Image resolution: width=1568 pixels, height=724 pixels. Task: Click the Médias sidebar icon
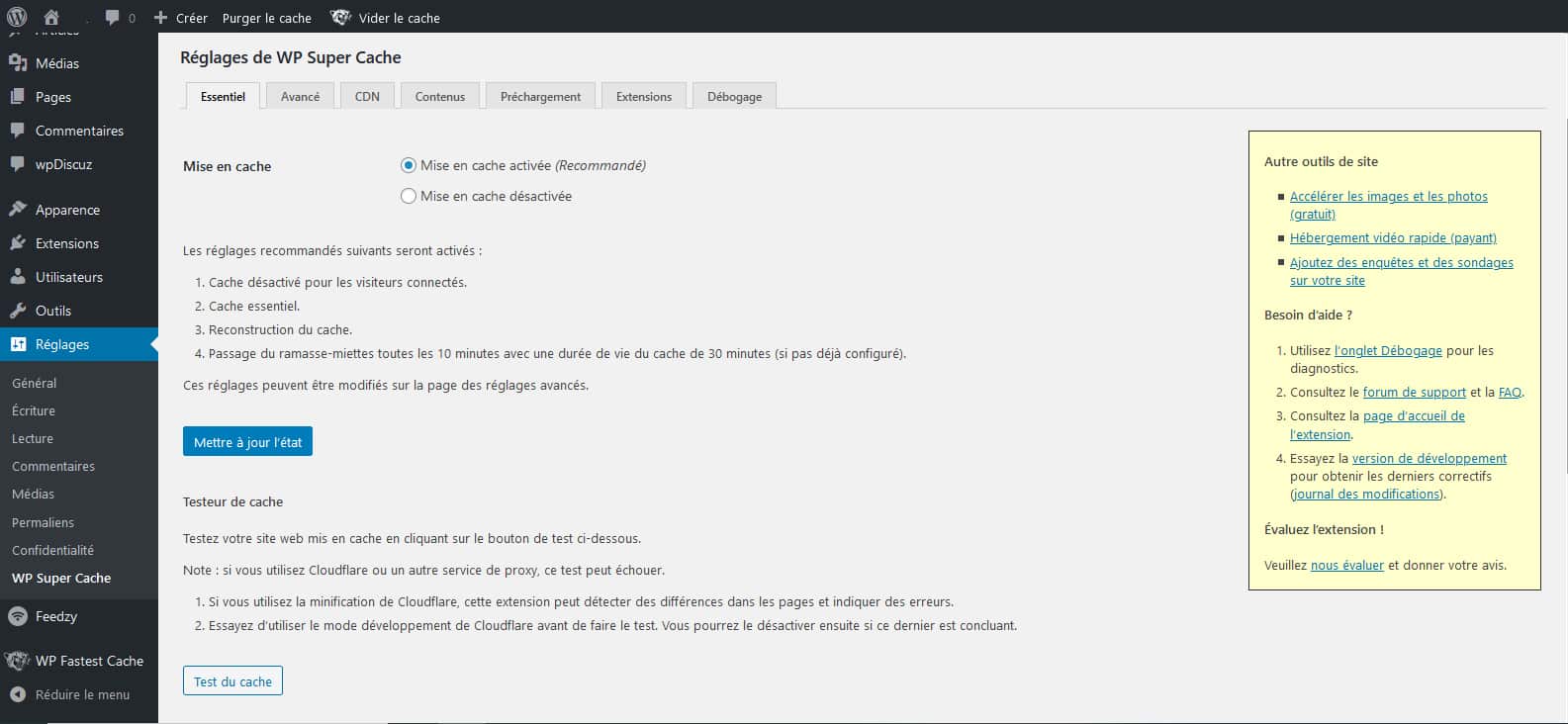point(18,62)
